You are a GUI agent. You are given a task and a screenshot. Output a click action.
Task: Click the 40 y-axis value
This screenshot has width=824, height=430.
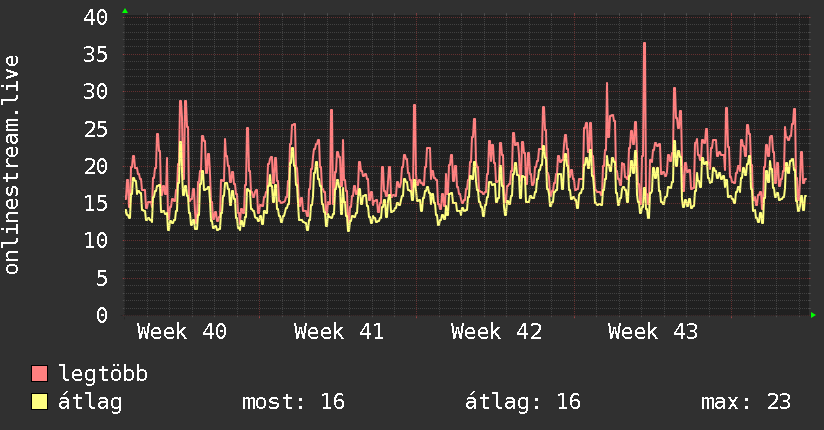point(96,17)
